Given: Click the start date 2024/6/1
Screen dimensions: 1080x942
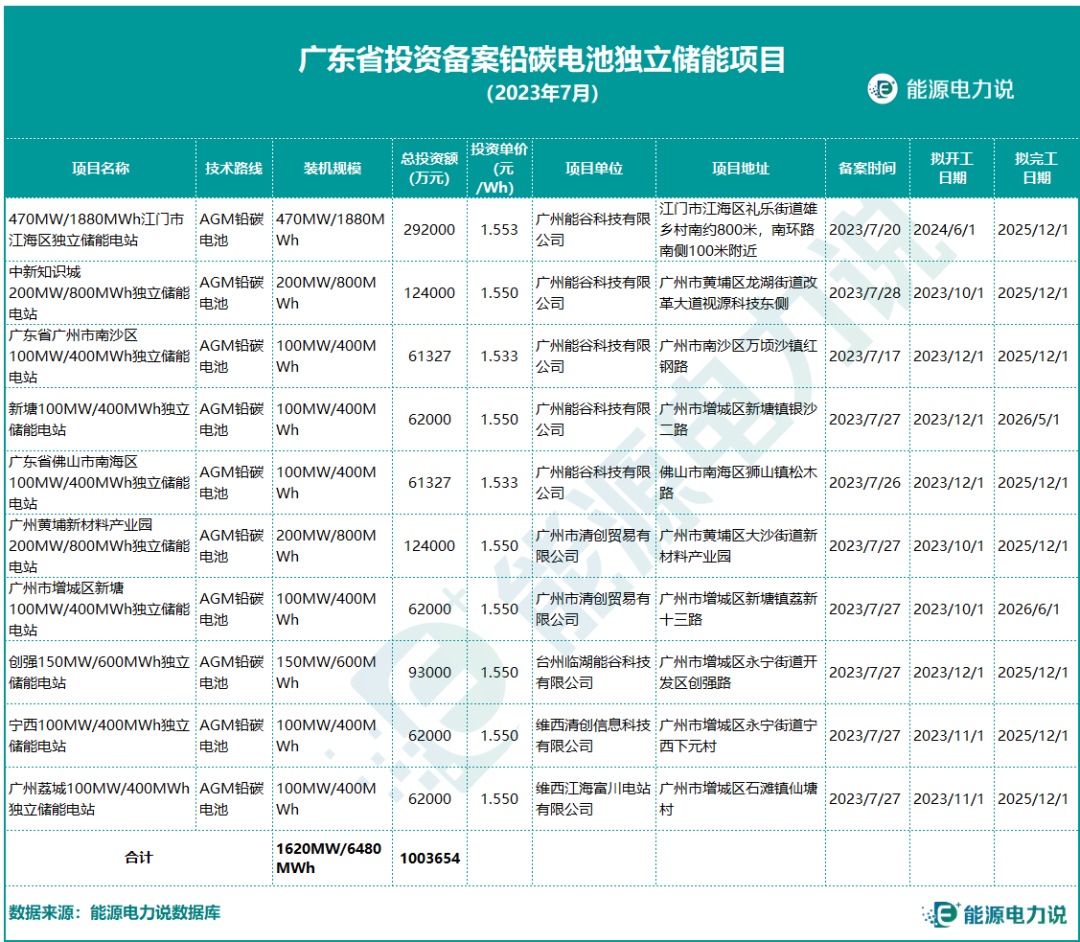Looking at the screenshot, I should click(x=944, y=230).
